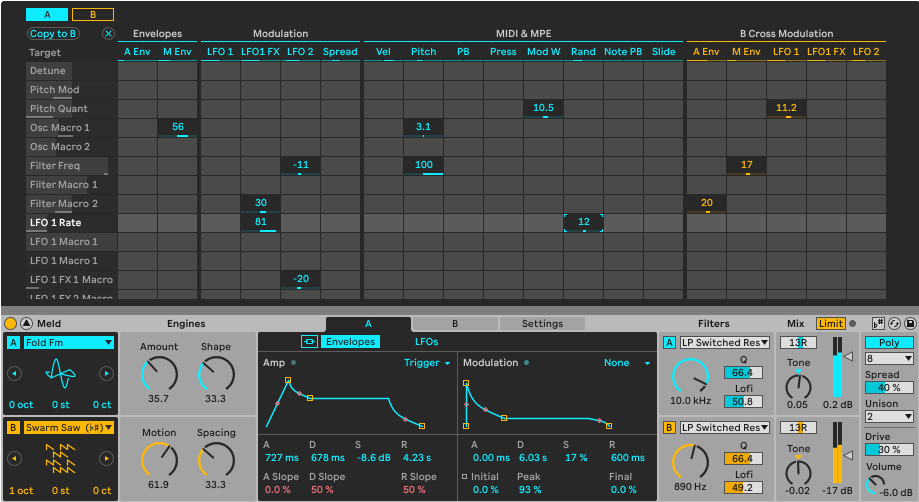The width and height of the screenshot is (919, 502).
Task: Open the Fold Fm oscillator dropdown
Action: tap(69, 343)
